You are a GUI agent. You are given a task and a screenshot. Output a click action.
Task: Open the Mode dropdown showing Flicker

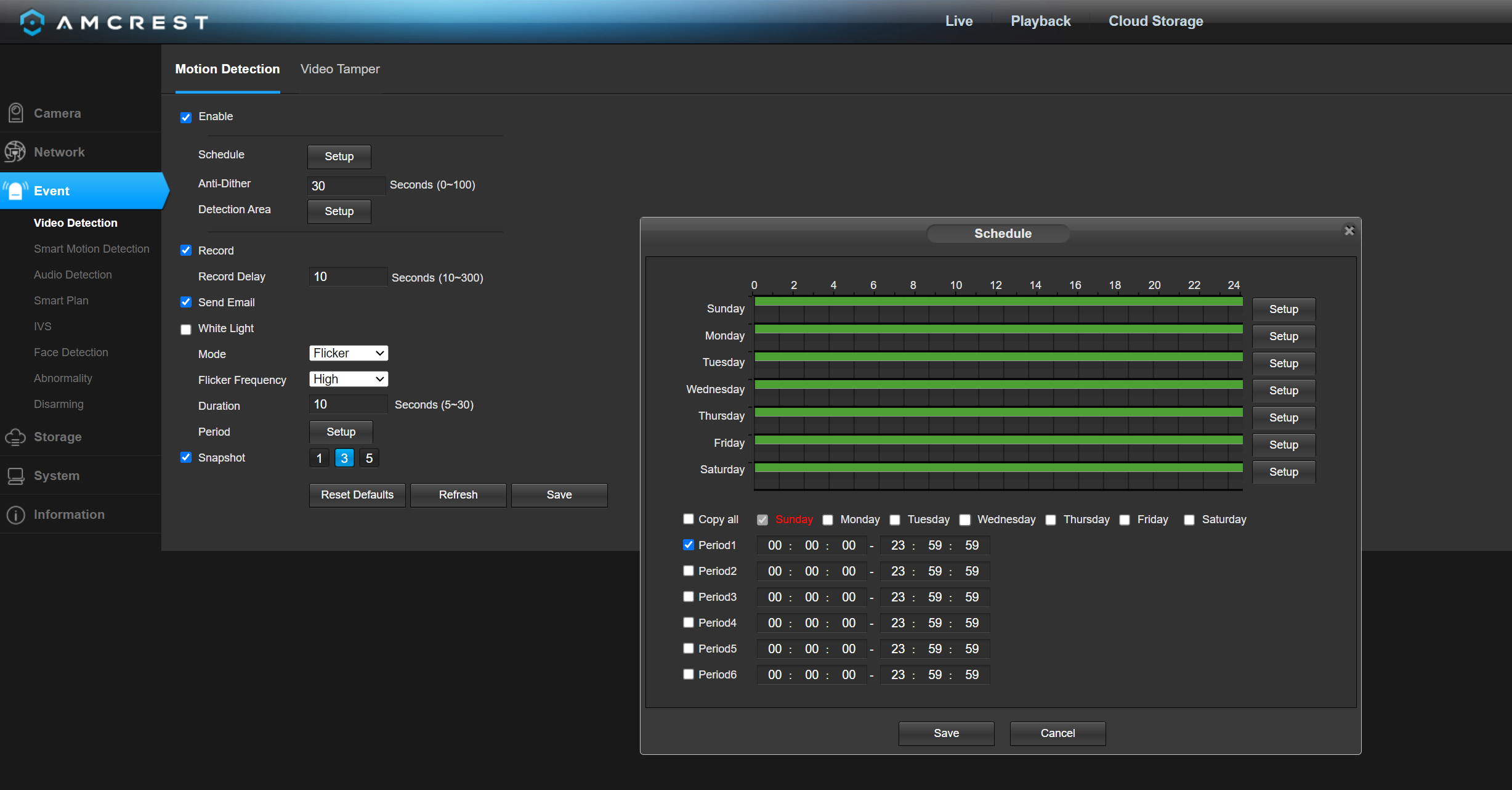[349, 353]
